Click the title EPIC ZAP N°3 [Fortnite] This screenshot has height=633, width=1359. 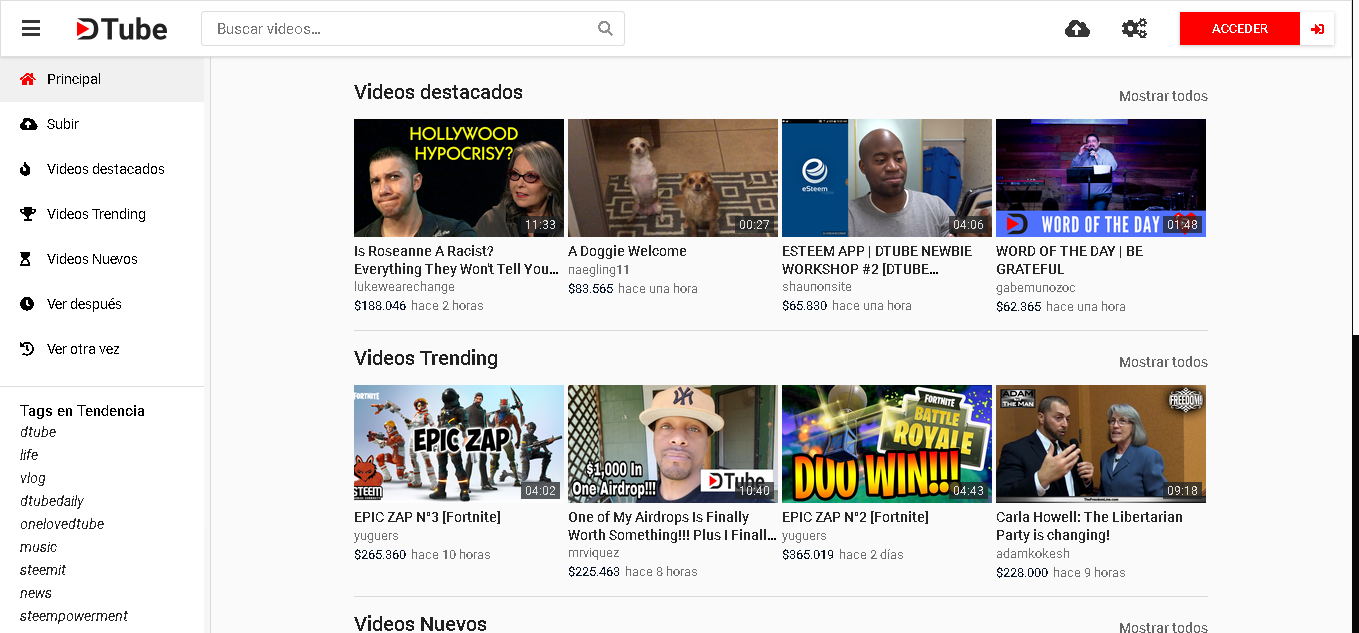coord(427,517)
